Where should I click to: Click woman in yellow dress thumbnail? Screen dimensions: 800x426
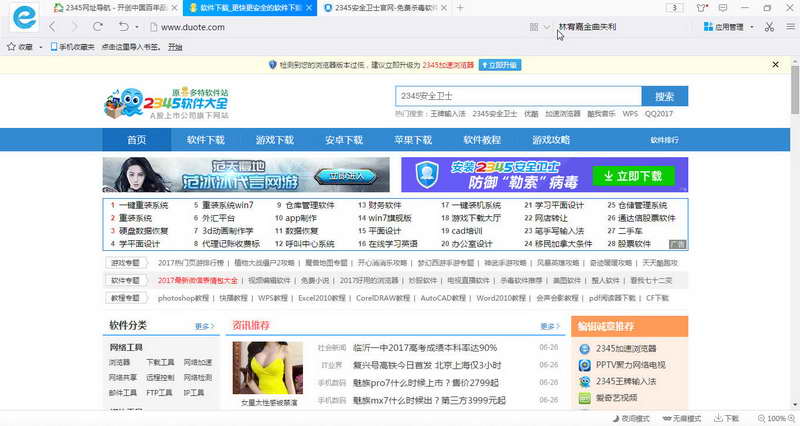pyautogui.click(x=268, y=368)
